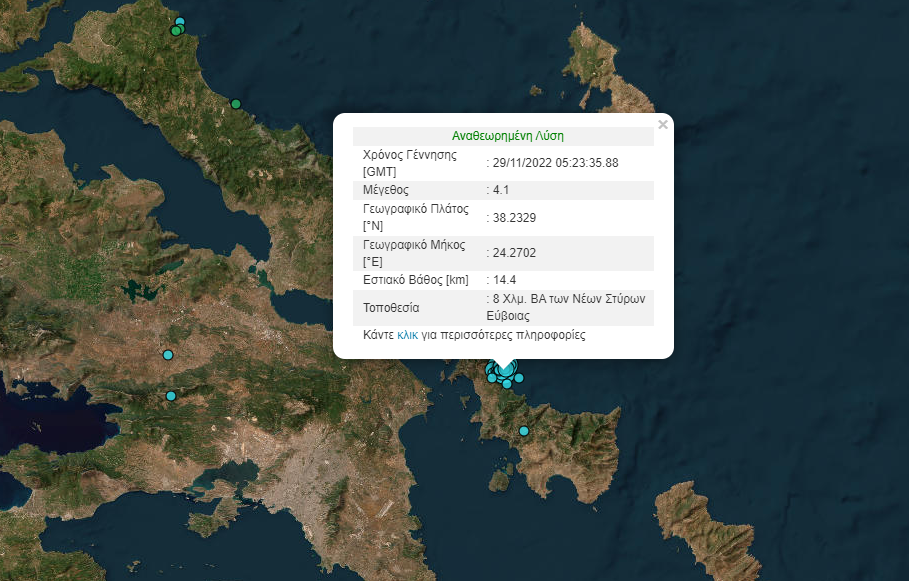Click the cyan marker atop the northern green markers
Screen dimensions: 909x581
(180, 22)
